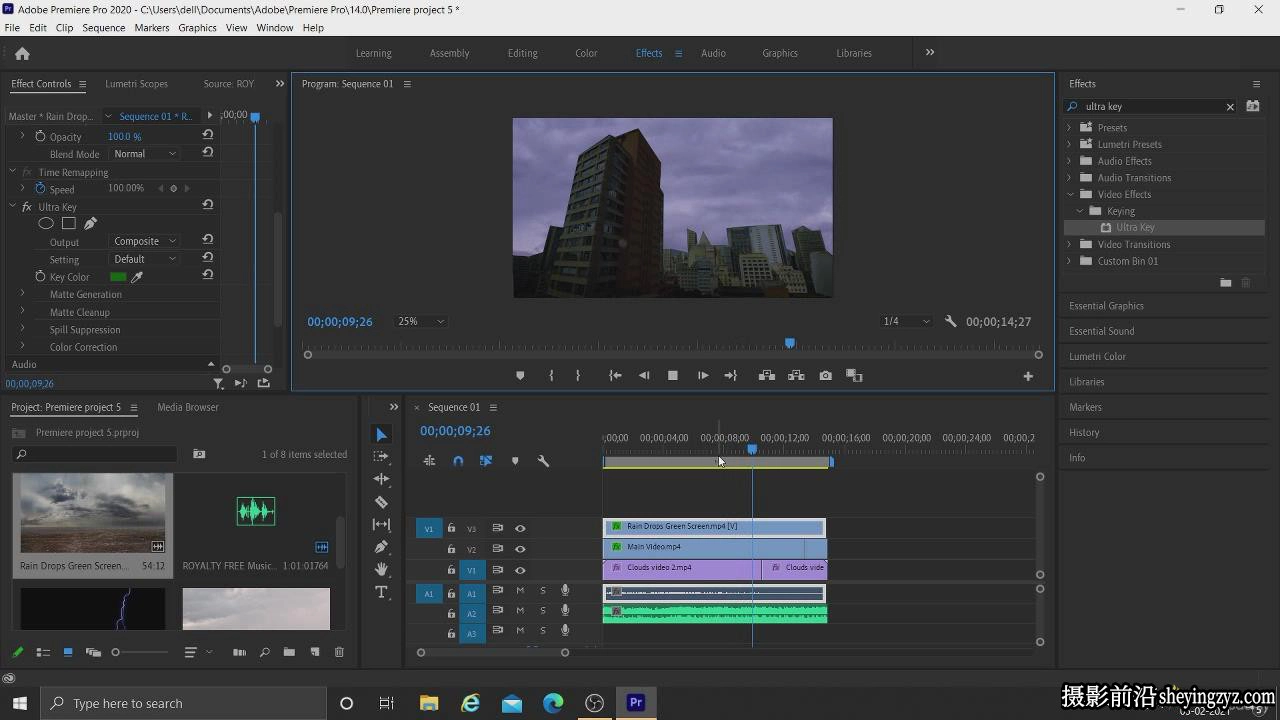Create ellipse mask under Ultra Key
Screen dimensions: 1280x720
point(46,224)
